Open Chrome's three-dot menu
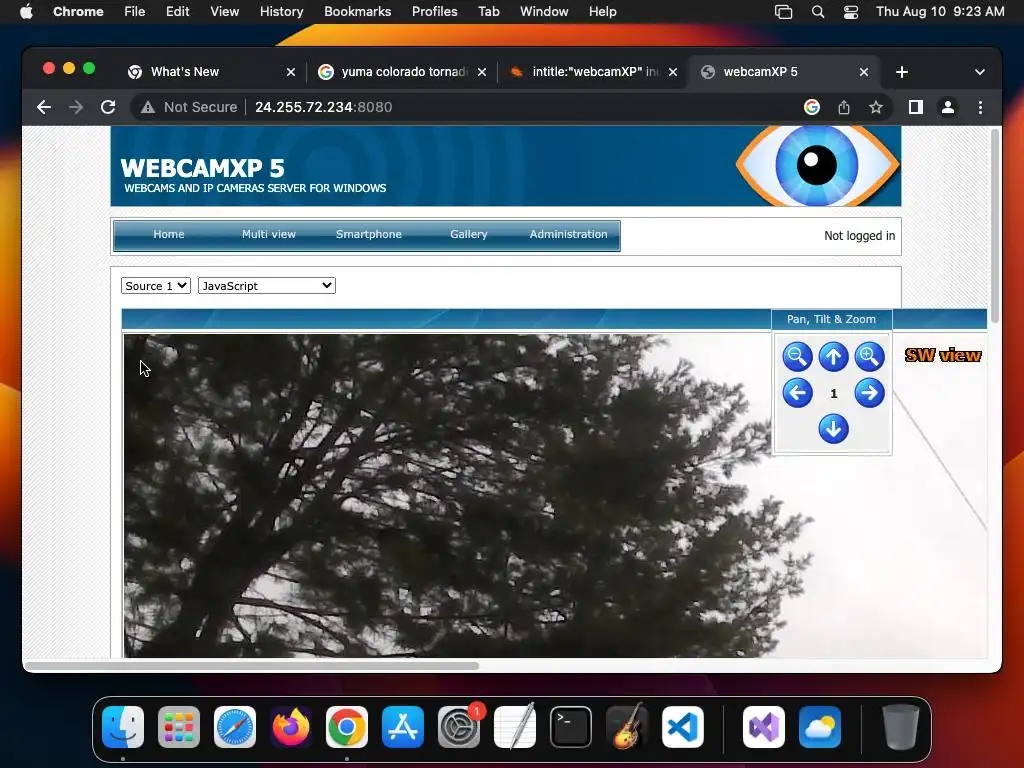Screen dimensions: 1024x768 coord(980,107)
